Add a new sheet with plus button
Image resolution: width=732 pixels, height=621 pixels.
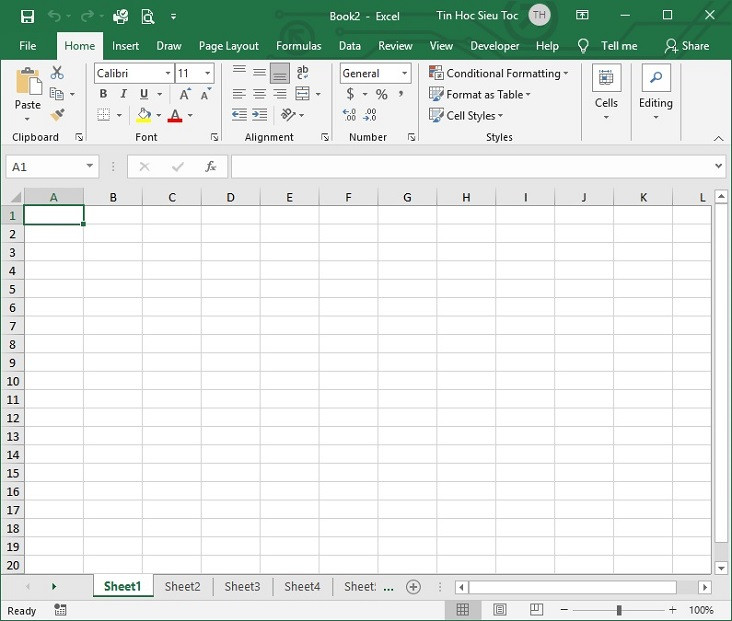coord(413,587)
